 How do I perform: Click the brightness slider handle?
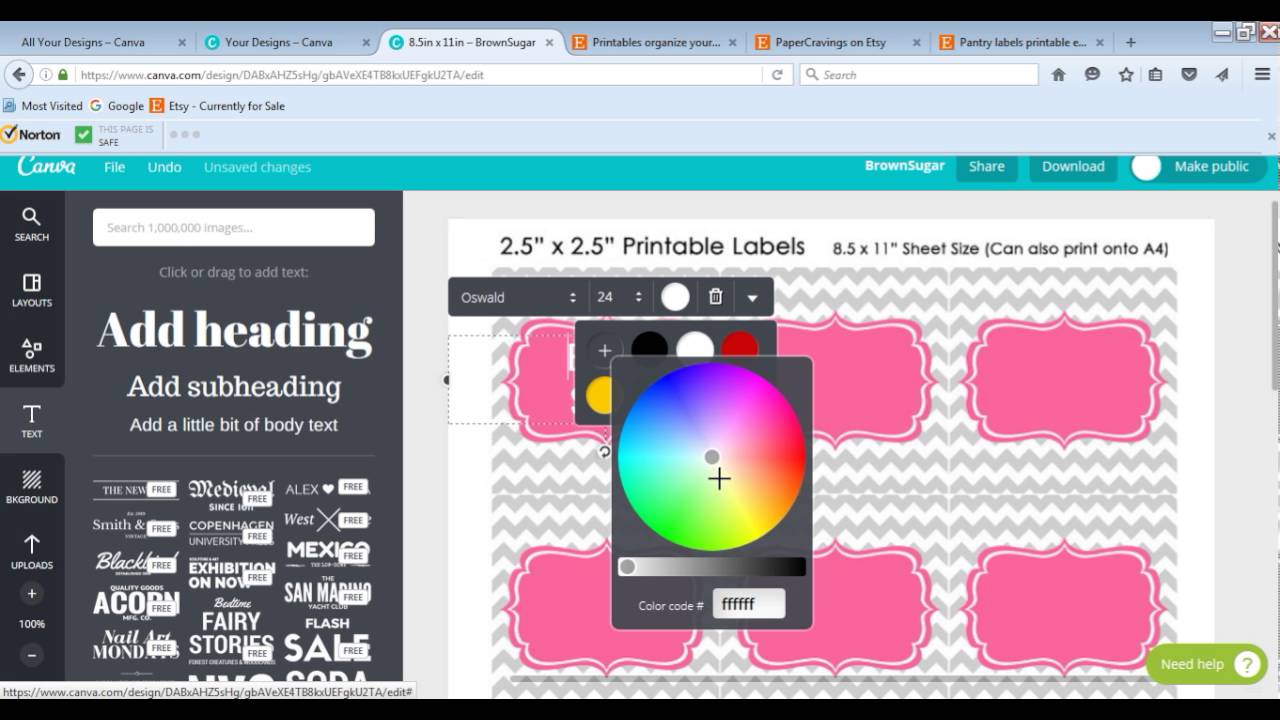(x=627, y=567)
